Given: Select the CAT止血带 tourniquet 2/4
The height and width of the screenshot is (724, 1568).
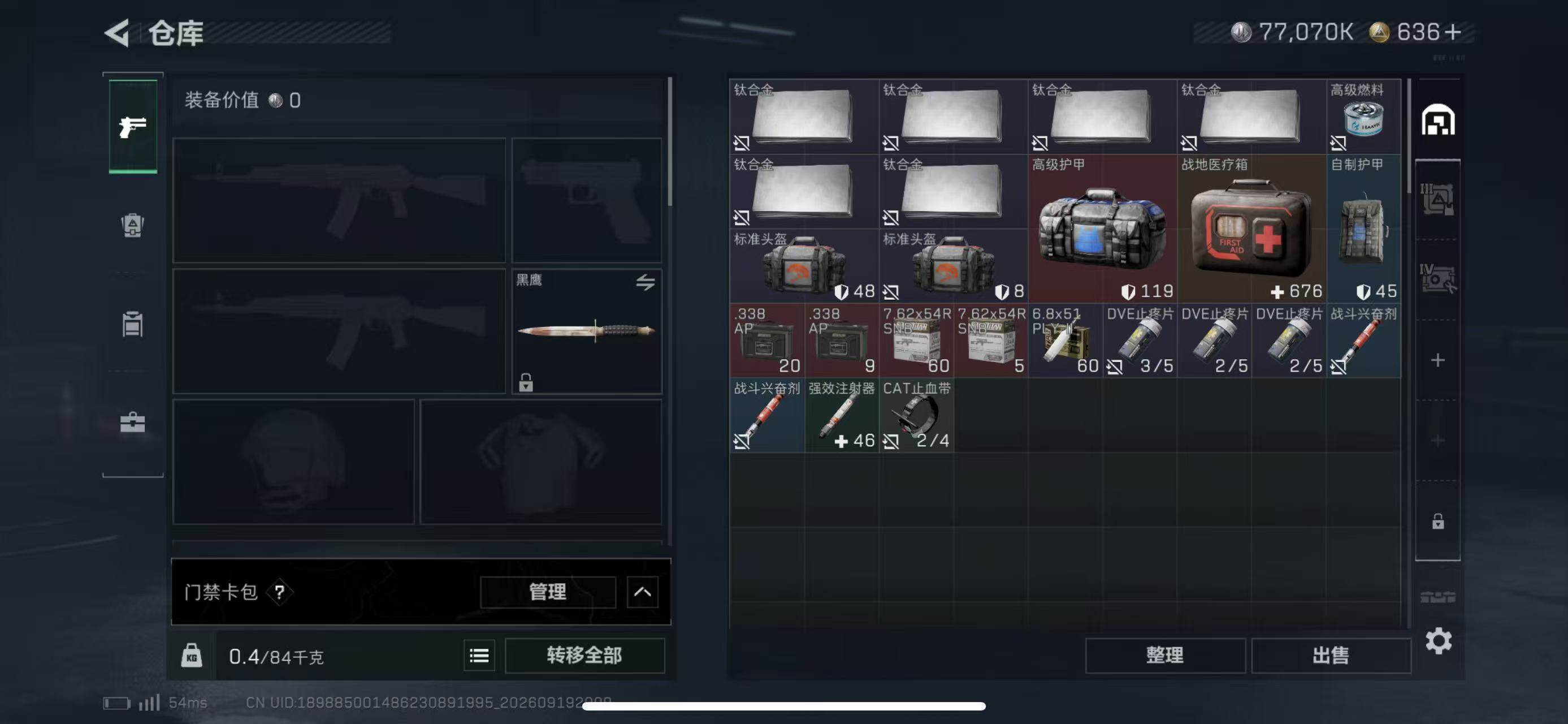Looking at the screenshot, I should pyautogui.click(x=916, y=415).
